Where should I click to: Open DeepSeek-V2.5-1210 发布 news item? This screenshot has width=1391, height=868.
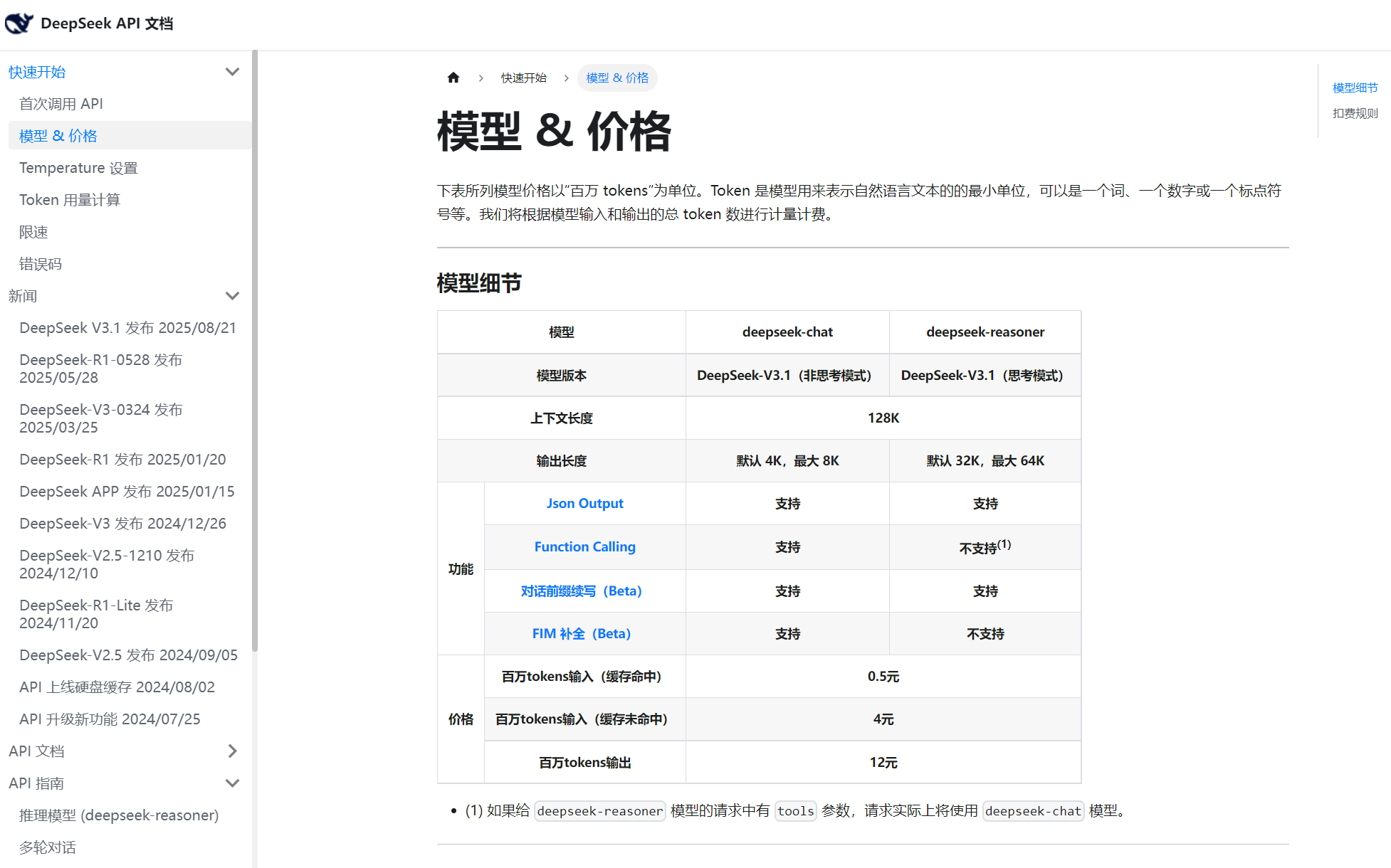click(x=107, y=564)
